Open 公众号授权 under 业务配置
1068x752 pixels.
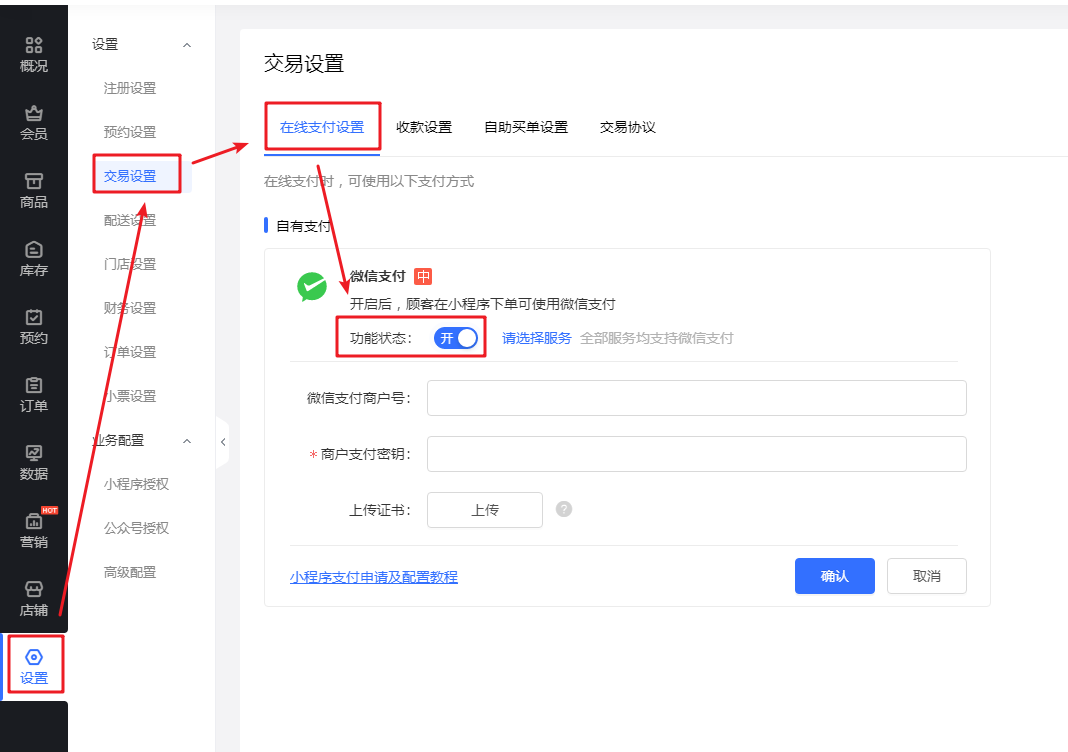136,529
